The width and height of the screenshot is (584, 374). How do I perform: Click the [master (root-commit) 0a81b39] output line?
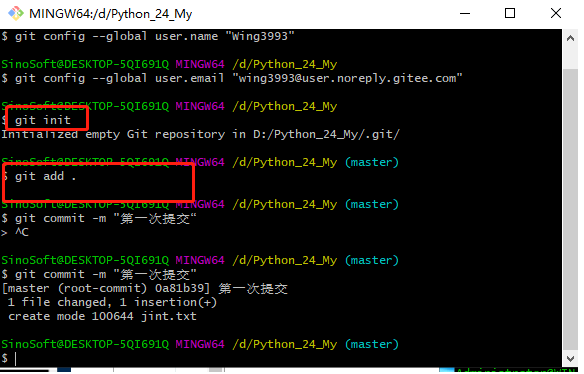click(145, 288)
